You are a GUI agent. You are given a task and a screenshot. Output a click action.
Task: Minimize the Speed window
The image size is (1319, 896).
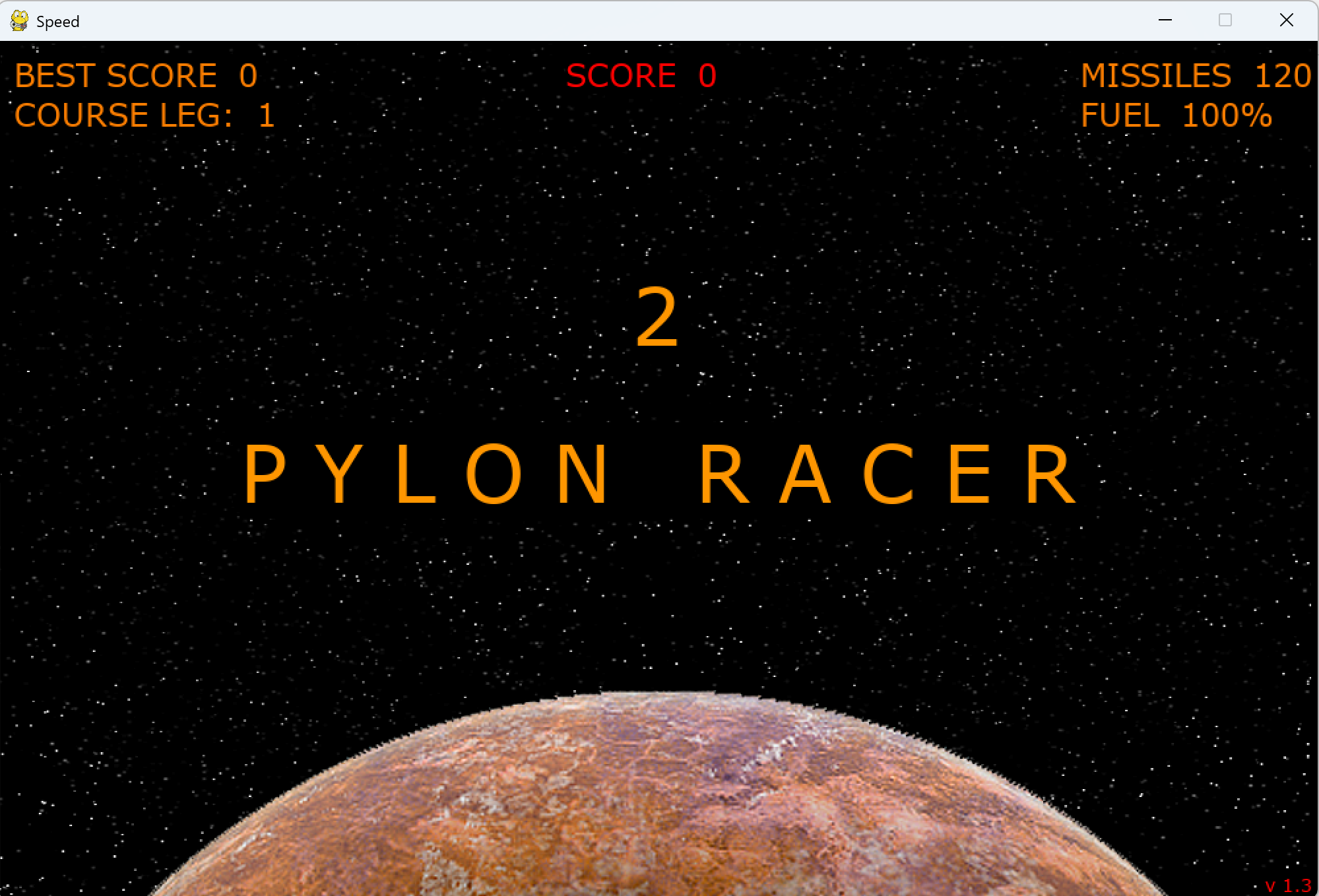pyautogui.click(x=1165, y=20)
